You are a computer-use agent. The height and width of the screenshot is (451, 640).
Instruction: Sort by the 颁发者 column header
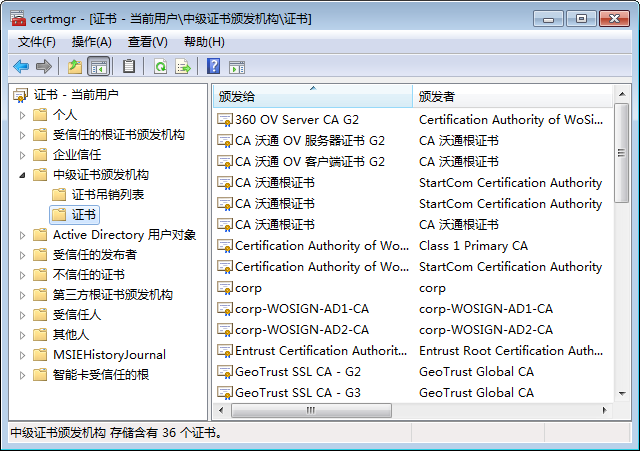pyautogui.click(x=512, y=96)
